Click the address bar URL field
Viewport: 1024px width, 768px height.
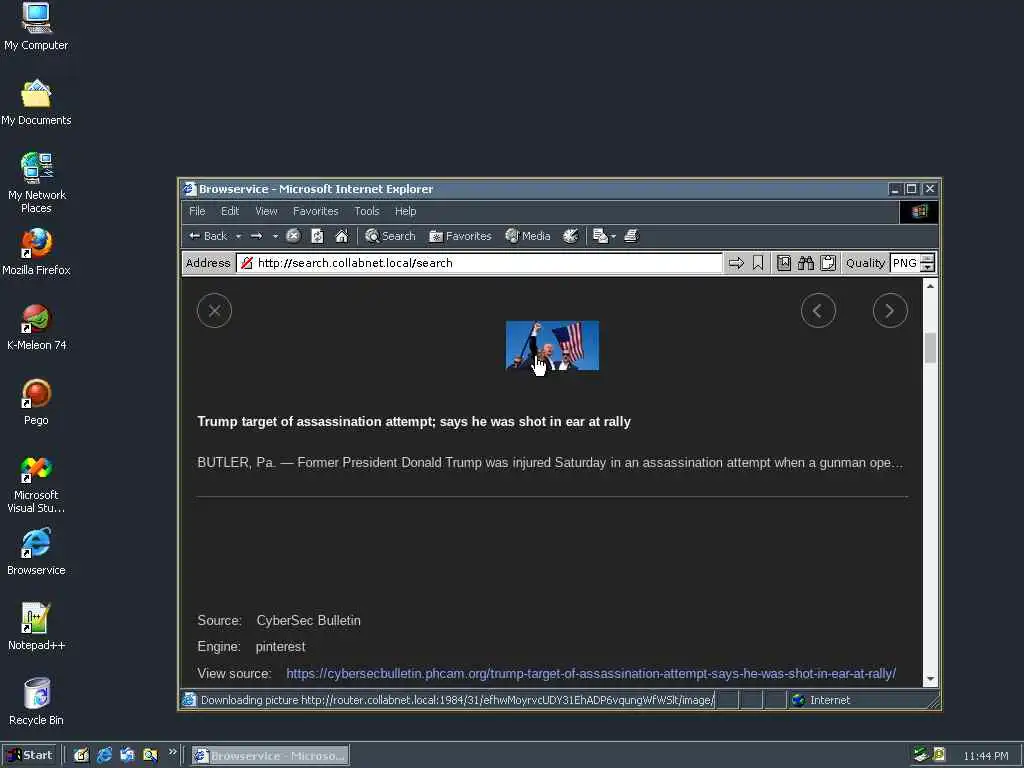(x=480, y=263)
